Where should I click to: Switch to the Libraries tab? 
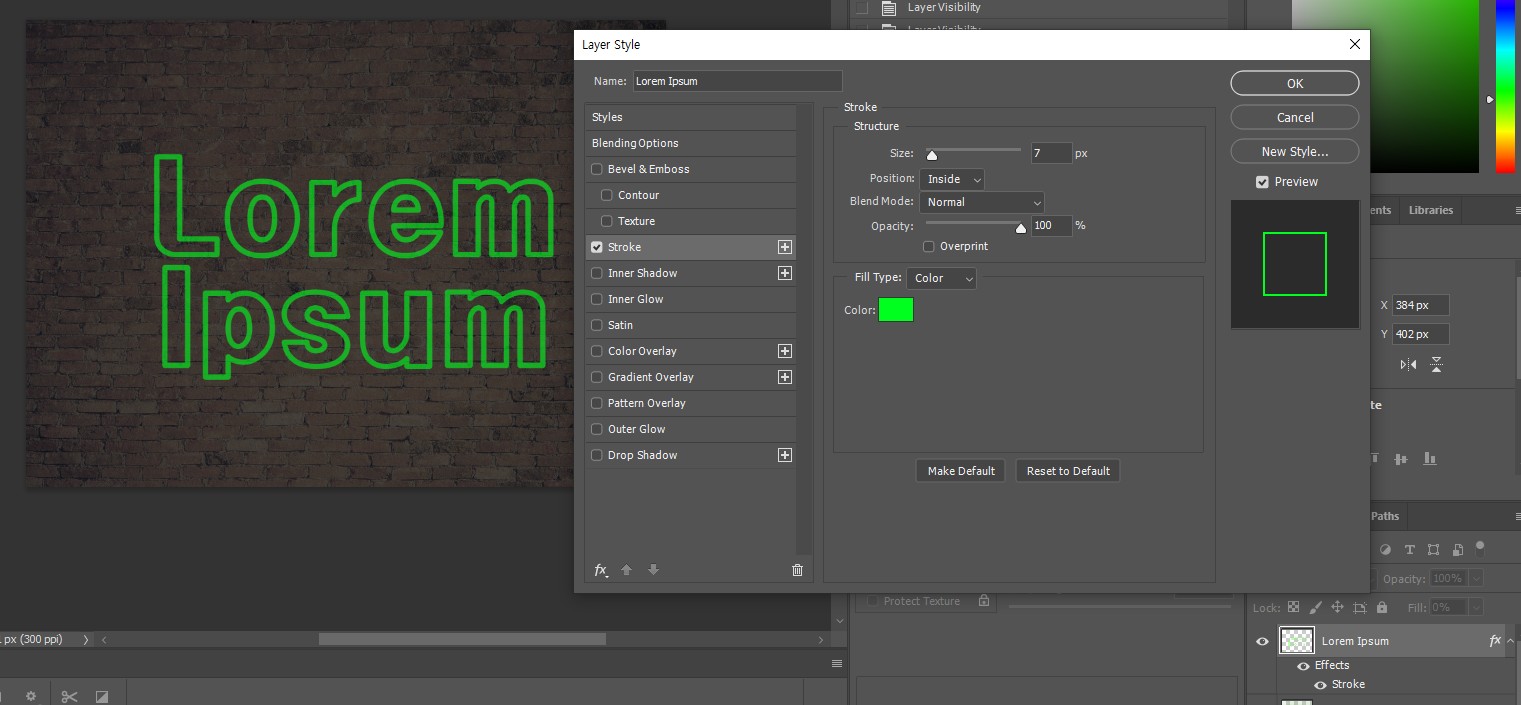click(x=1431, y=210)
